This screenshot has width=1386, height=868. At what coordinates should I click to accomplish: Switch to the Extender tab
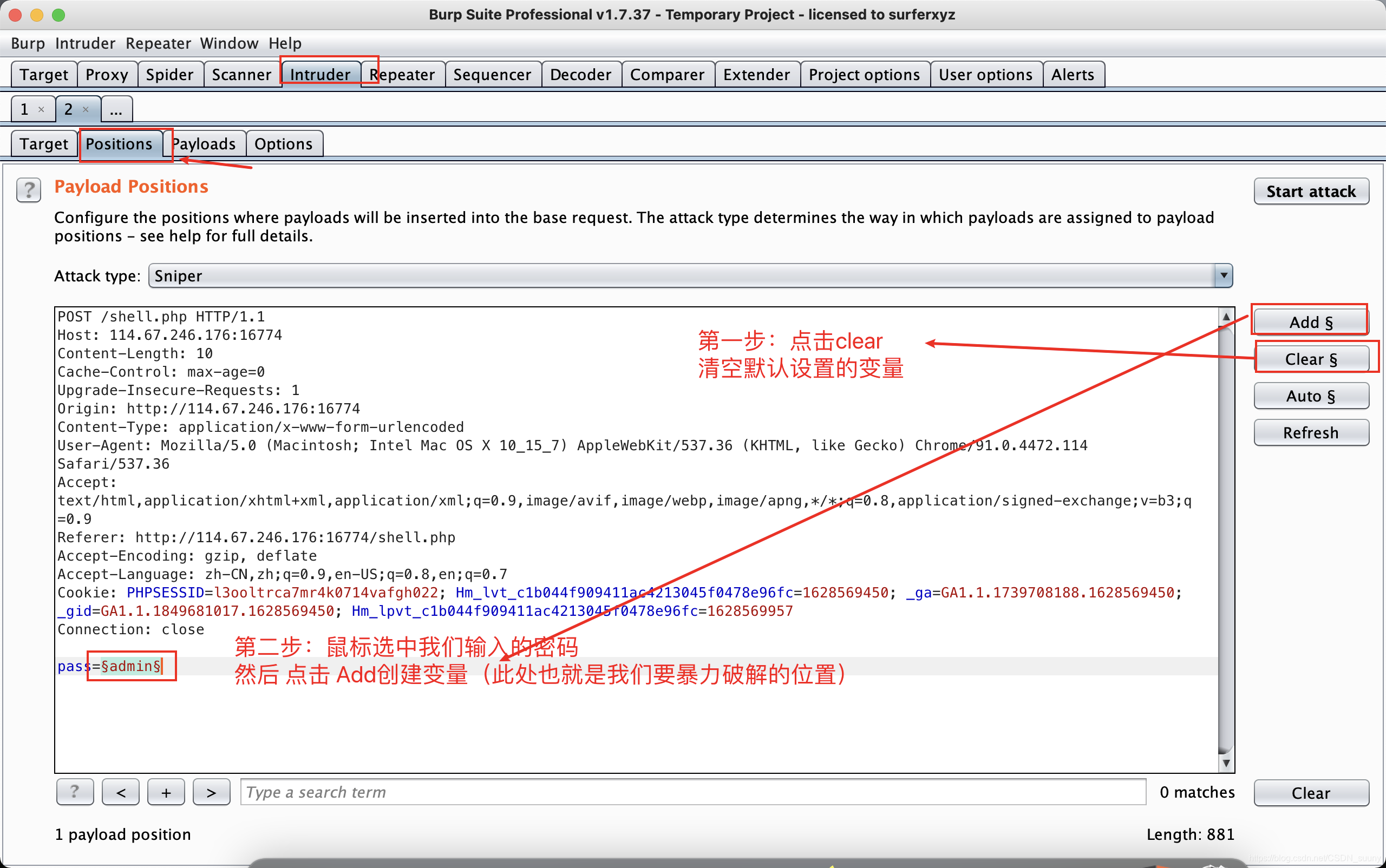tap(756, 75)
